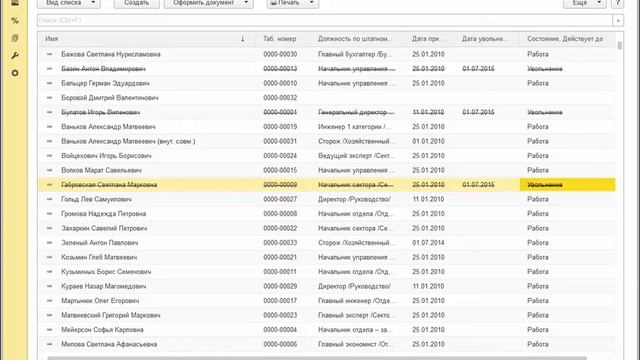Click the Создать button
This screenshot has height=360, width=640.
tap(136, 3)
